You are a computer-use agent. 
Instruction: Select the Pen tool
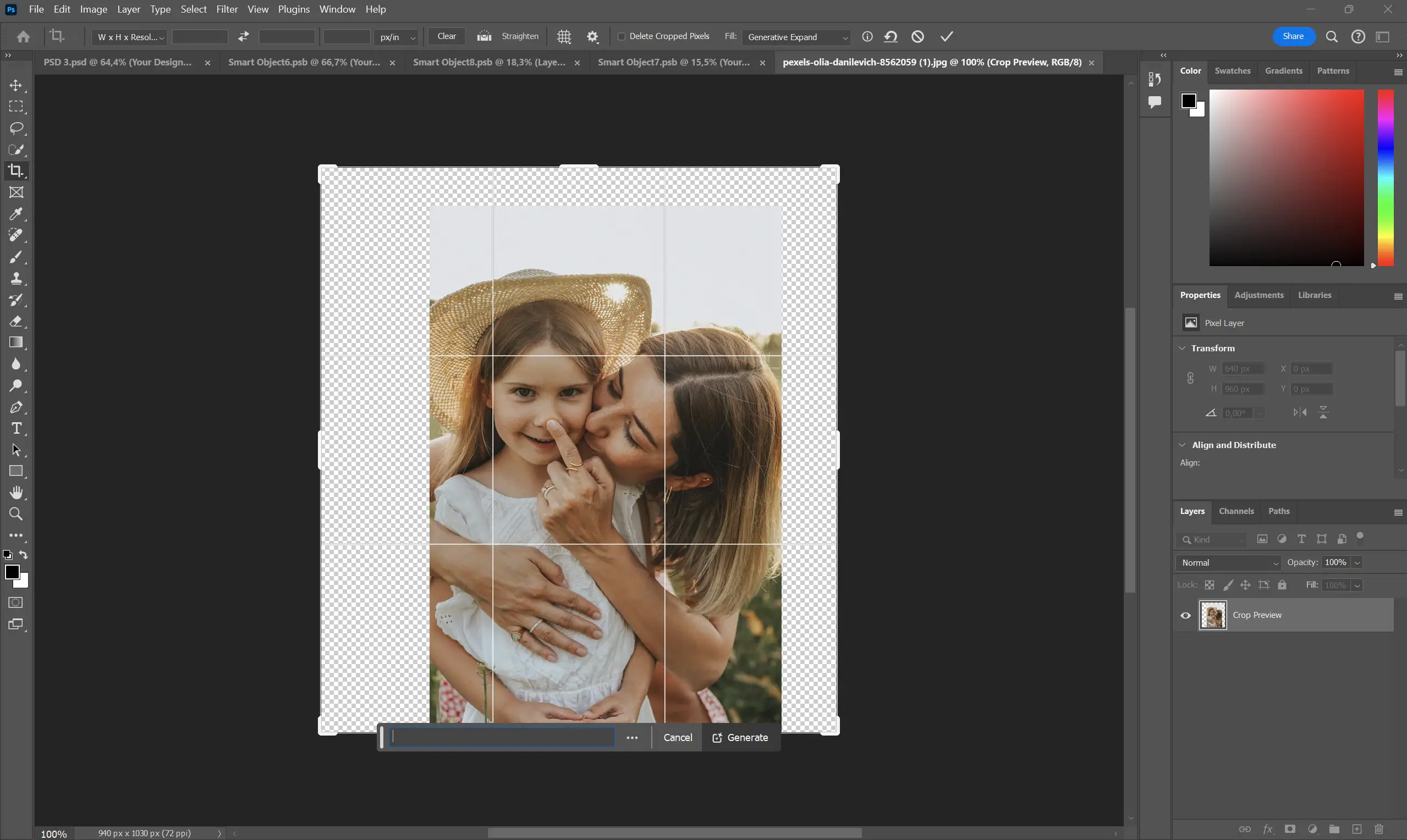tap(16, 407)
